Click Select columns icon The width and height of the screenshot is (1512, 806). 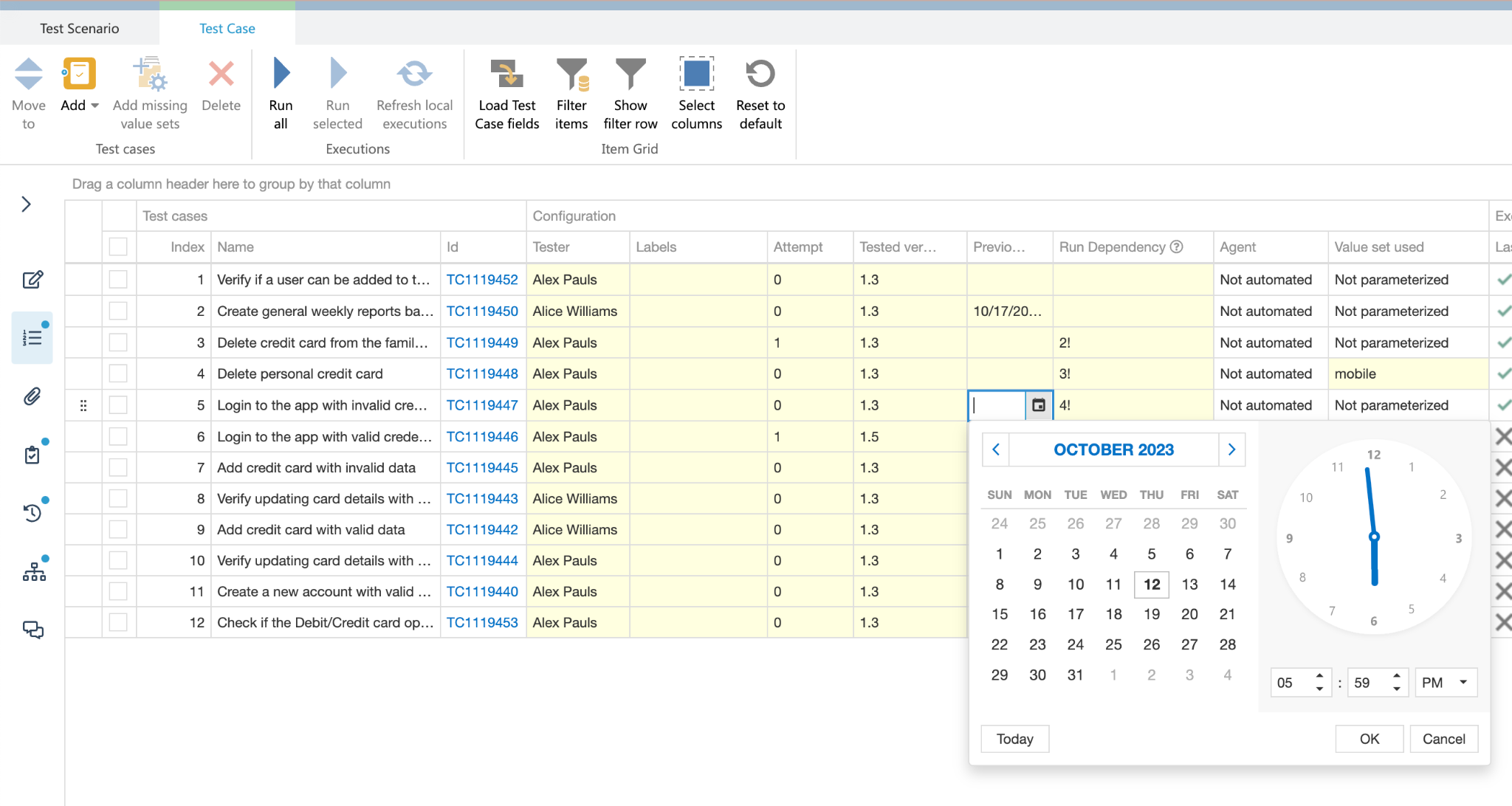tap(696, 74)
